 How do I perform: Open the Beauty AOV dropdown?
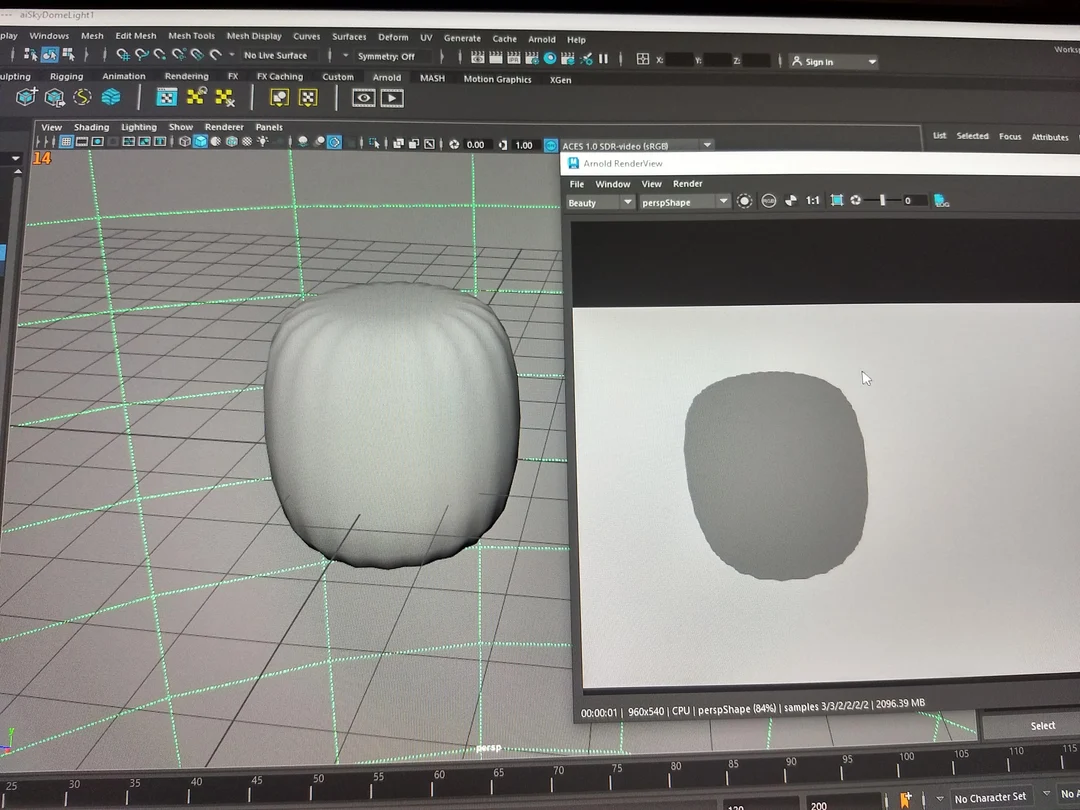point(598,200)
